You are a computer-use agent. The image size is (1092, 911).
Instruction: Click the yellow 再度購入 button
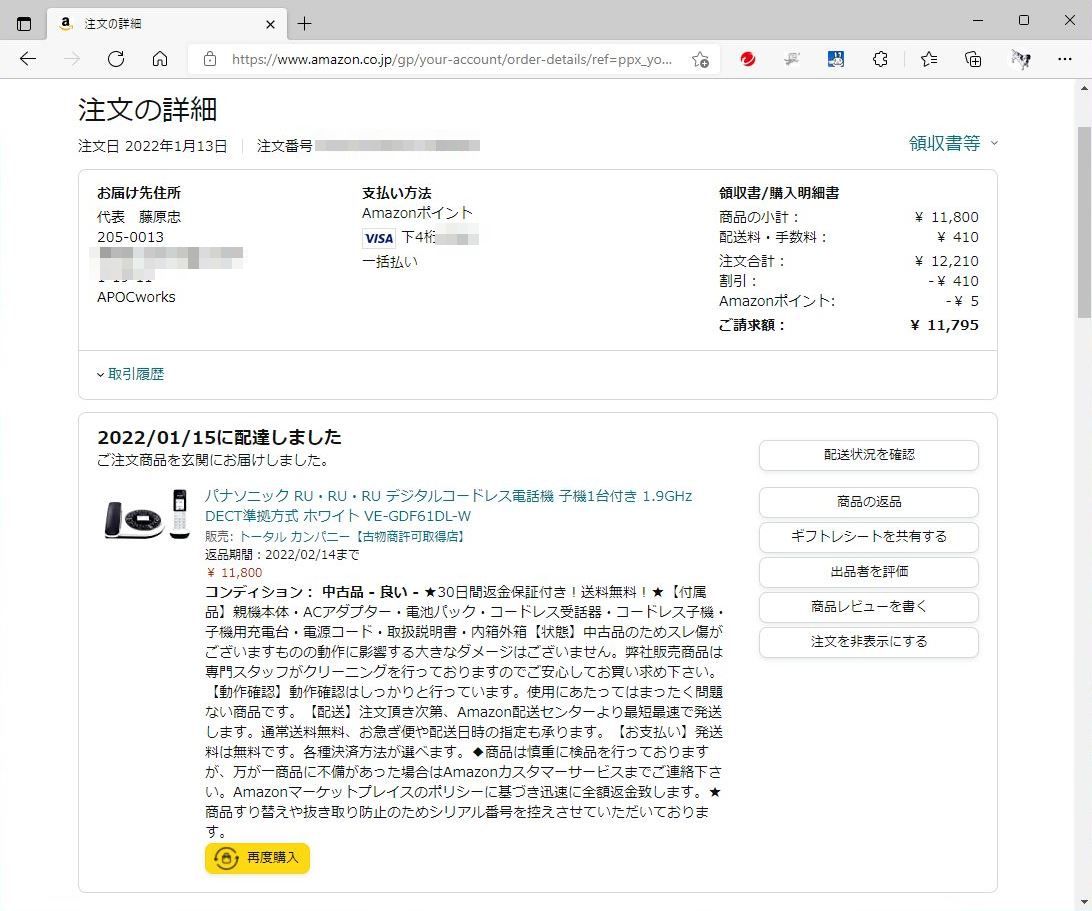[x=257, y=858]
